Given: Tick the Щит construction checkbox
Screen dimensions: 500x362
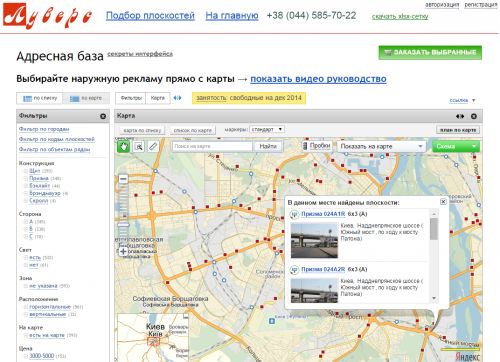Looking at the screenshot, I should 26,171.
